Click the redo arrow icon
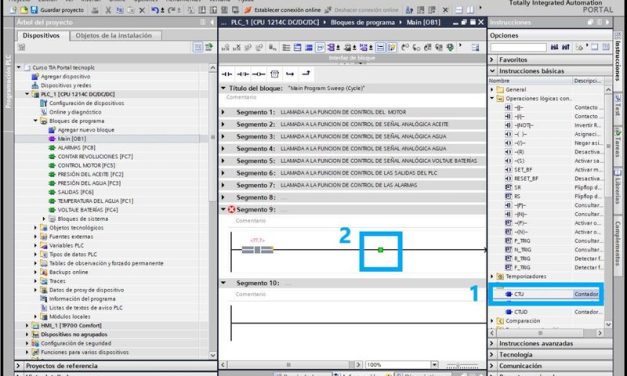 [x=171, y=10]
